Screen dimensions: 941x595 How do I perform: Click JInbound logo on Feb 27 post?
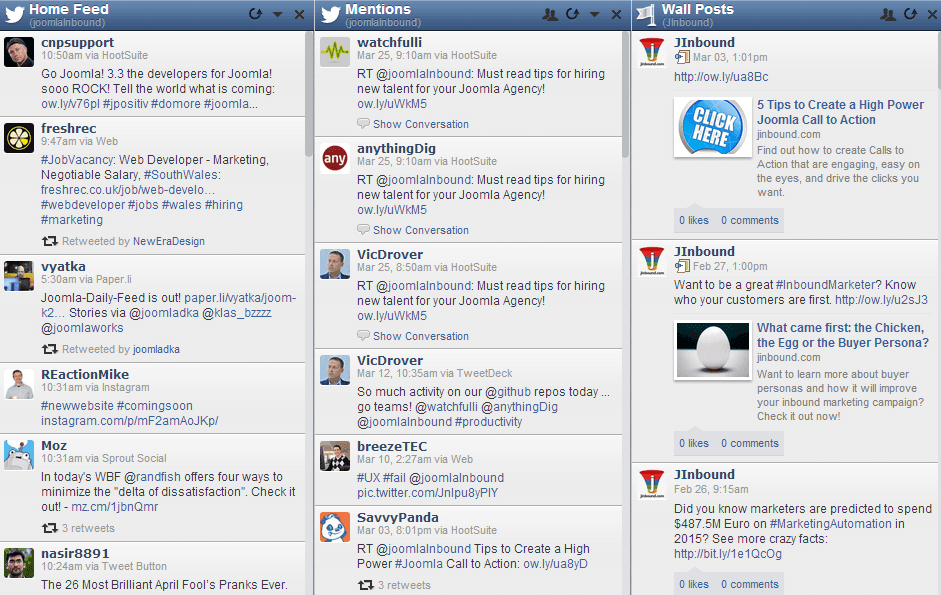pos(652,261)
